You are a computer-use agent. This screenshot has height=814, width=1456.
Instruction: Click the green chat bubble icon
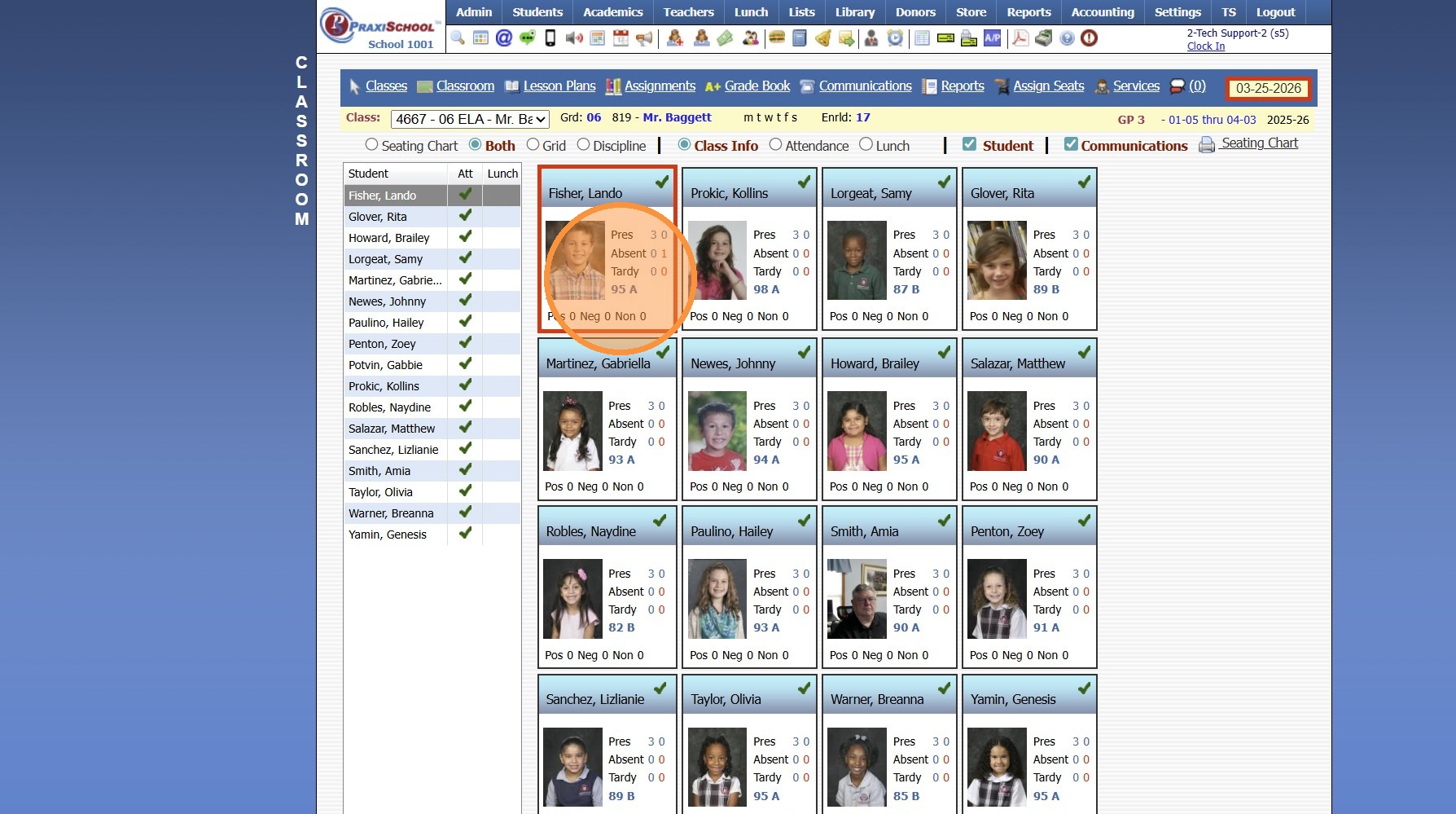pos(528,38)
